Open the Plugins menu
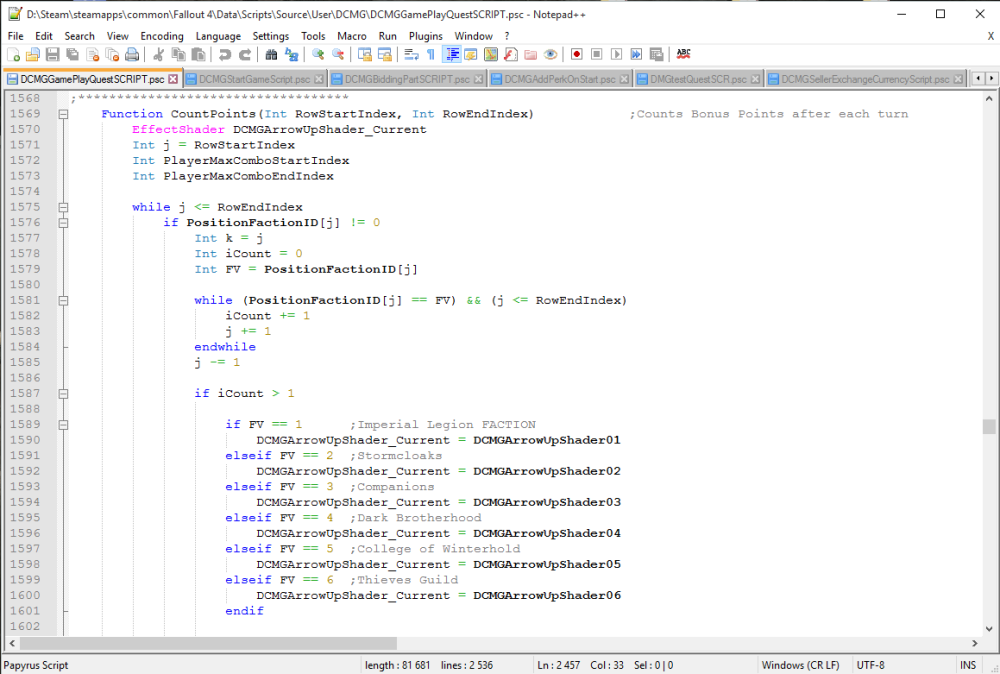This screenshot has height=674, width=1000. click(425, 36)
